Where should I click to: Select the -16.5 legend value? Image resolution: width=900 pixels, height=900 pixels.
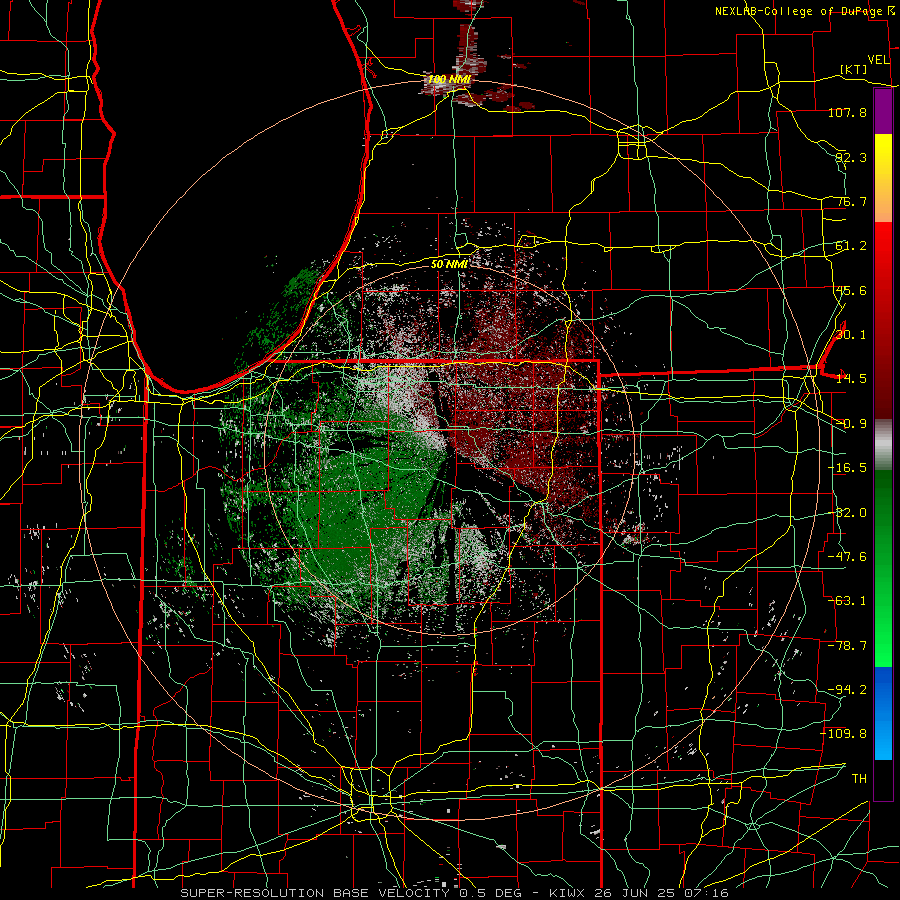tap(847, 468)
